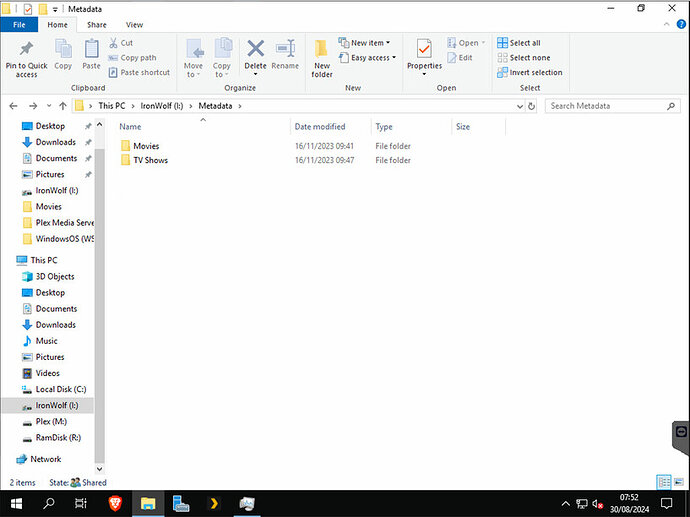Create a New folder from ribbon
This screenshot has width=690, height=517.
coord(322,59)
